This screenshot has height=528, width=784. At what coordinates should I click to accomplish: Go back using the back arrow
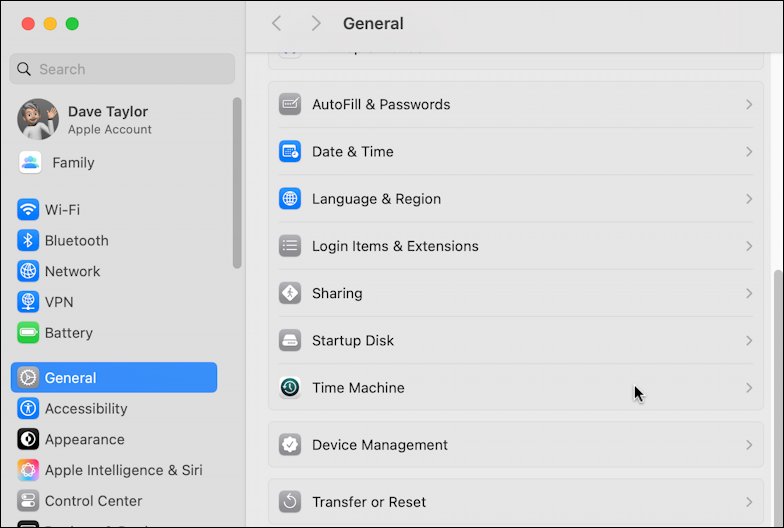click(x=276, y=23)
